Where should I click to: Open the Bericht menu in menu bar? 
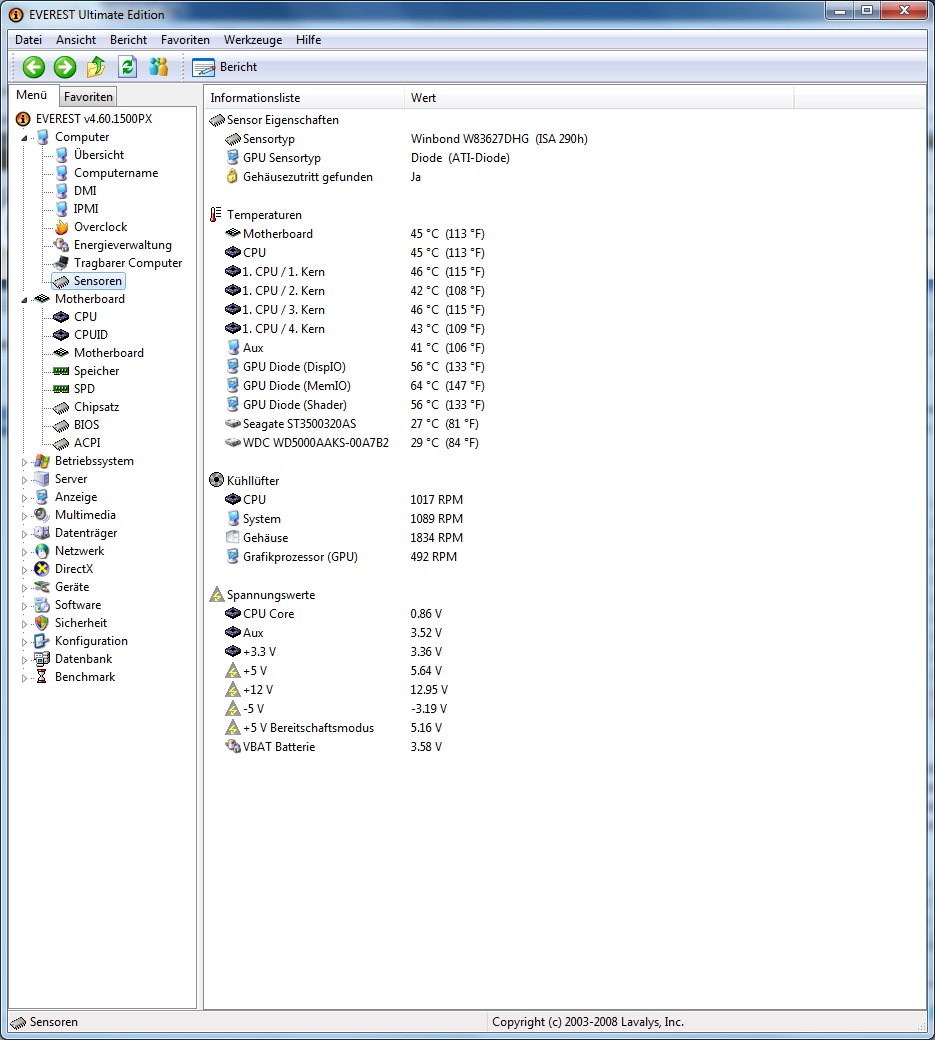click(x=128, y=40)
